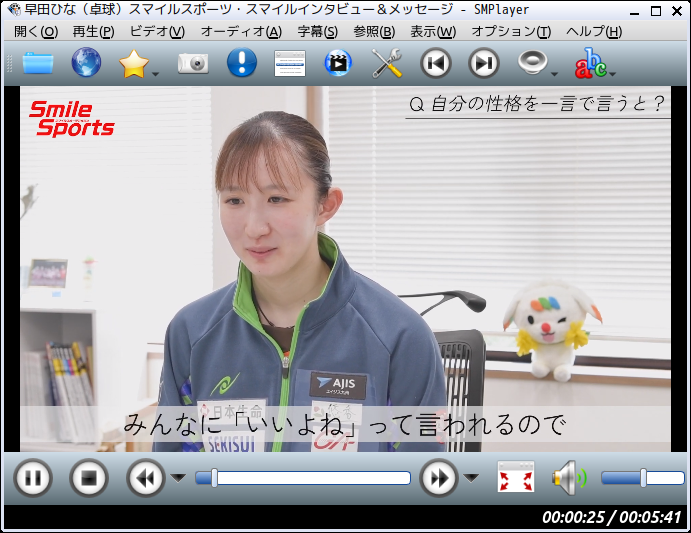Show file info with the exclamation icon
This screenshot has width=691, height=533.
pos(241,63)
